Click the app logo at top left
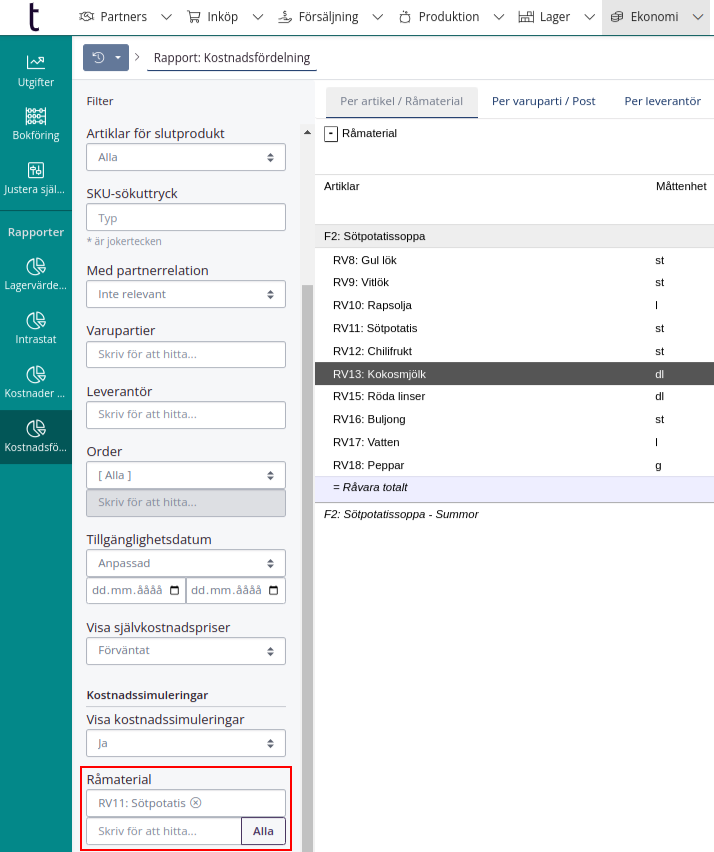 click(x=35, y=17)
